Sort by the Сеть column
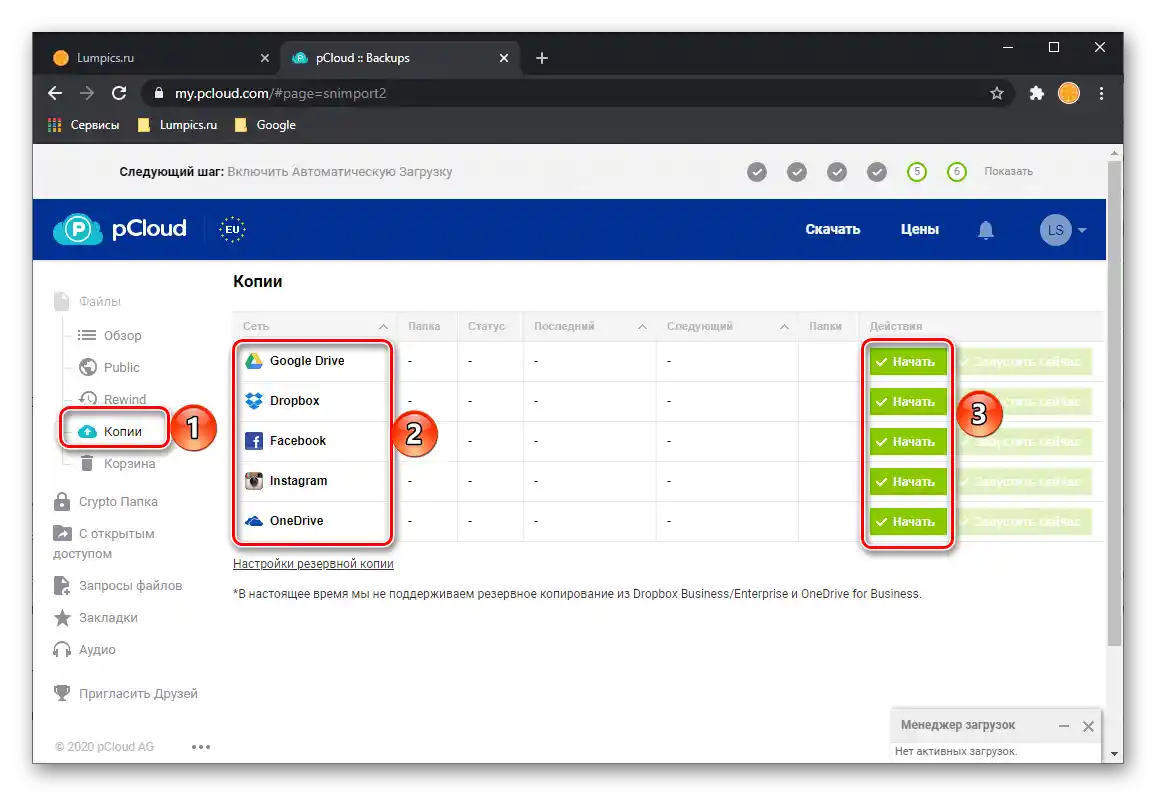 click(316, 327)
